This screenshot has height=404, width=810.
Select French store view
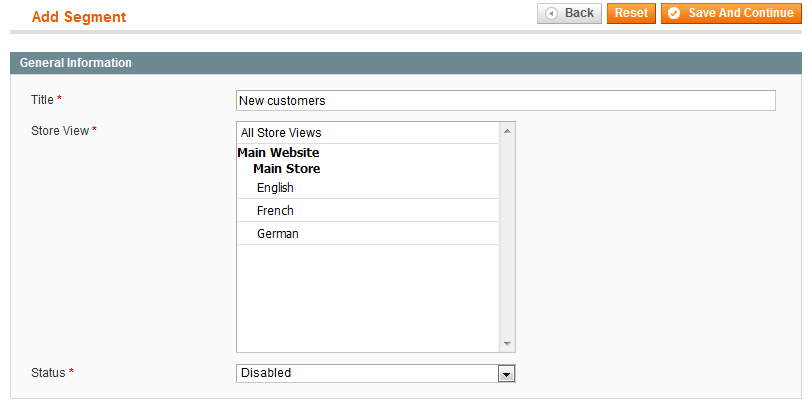[367, 211]
